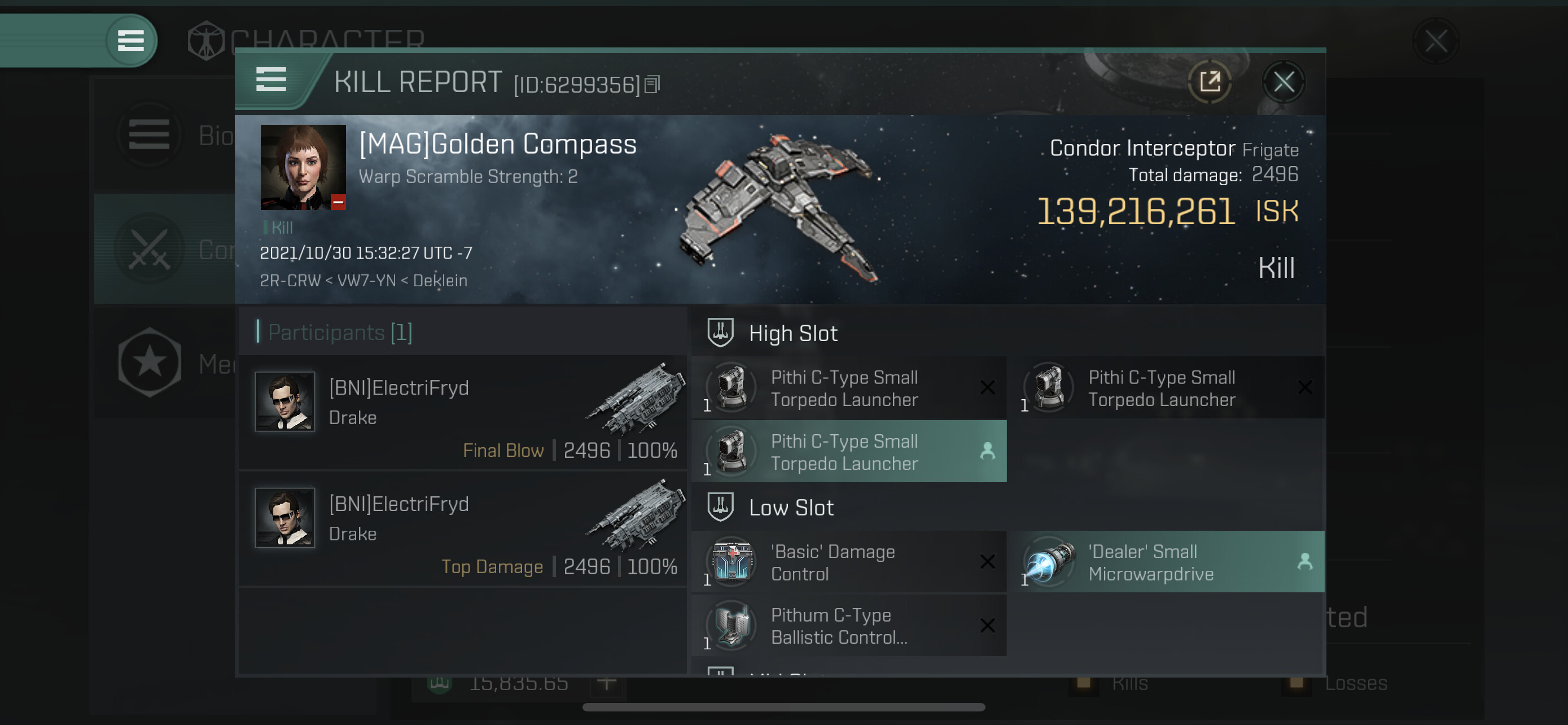
Task: Open the Kill Report hamburger menu
Action: click(271, 80)
